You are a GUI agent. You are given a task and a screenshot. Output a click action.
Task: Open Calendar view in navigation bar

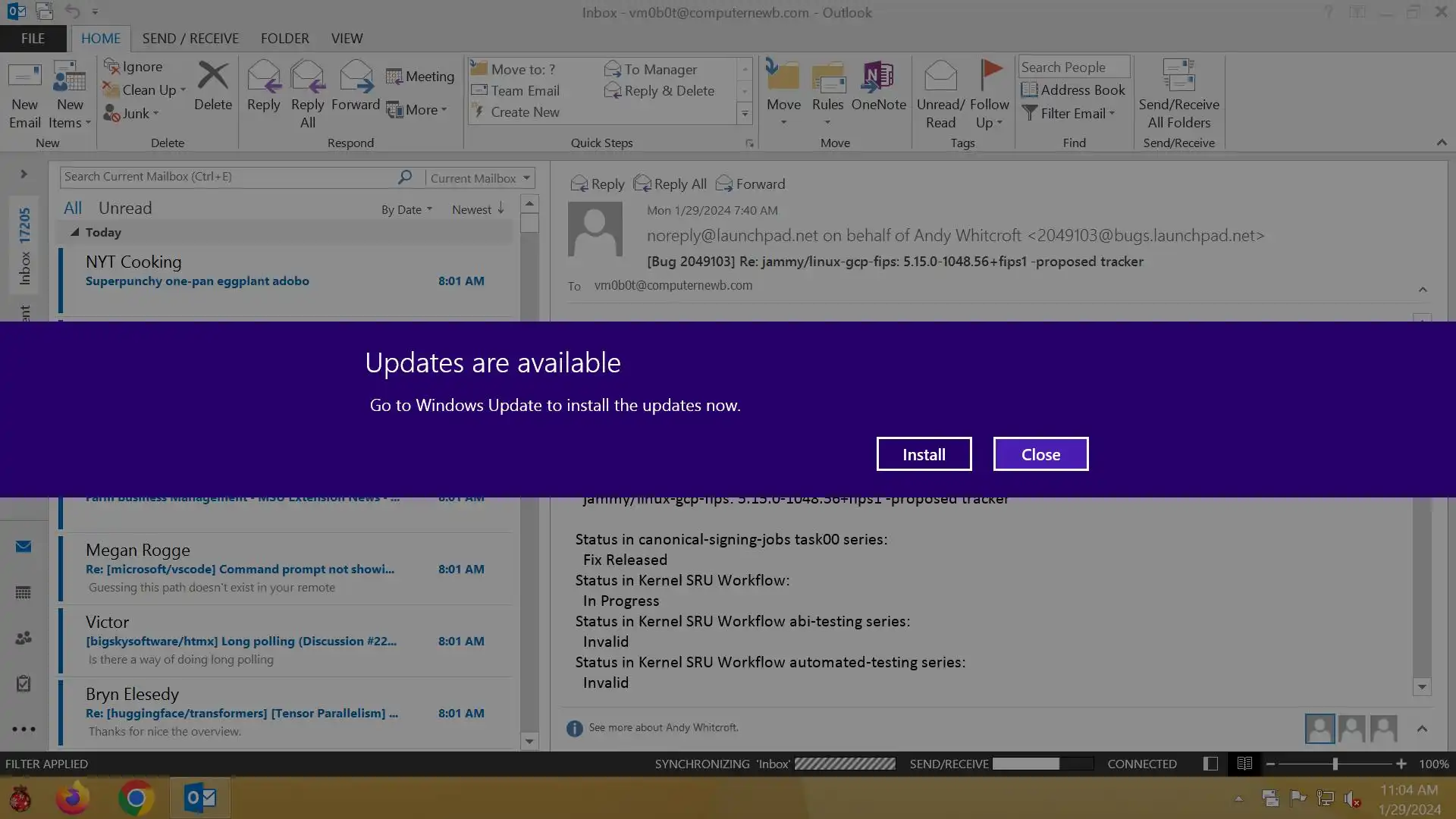click(24, 593)
